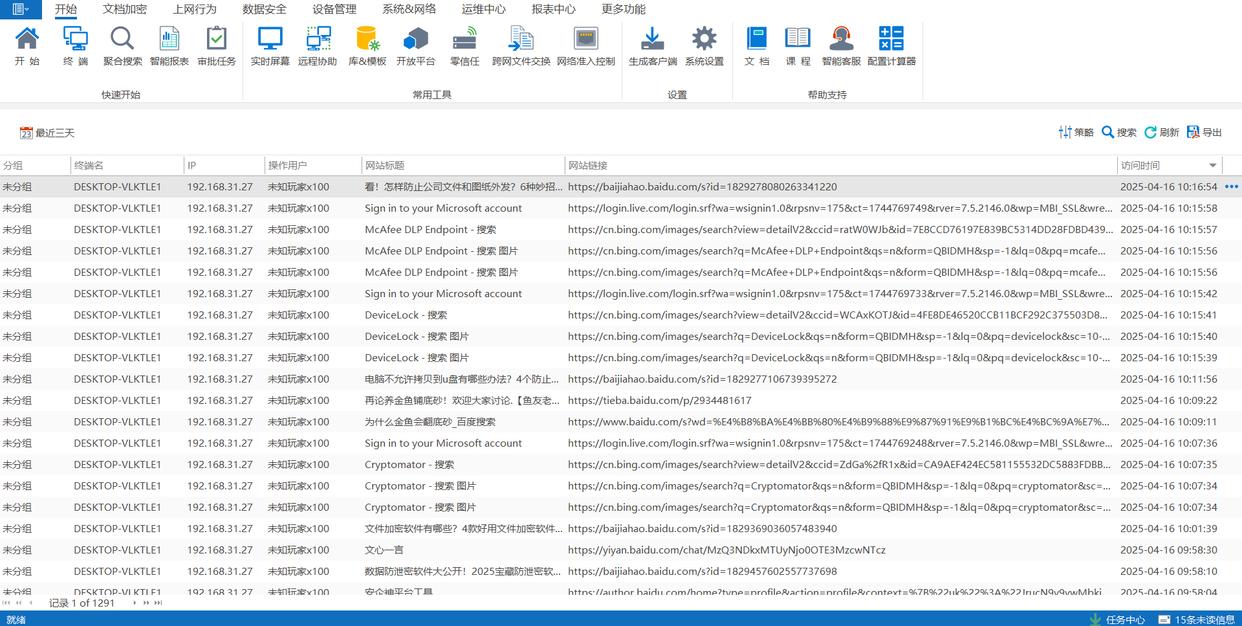Click the 系统设置 gear icon
Screen dimensions: 1242x626
[x=704, y=46]
